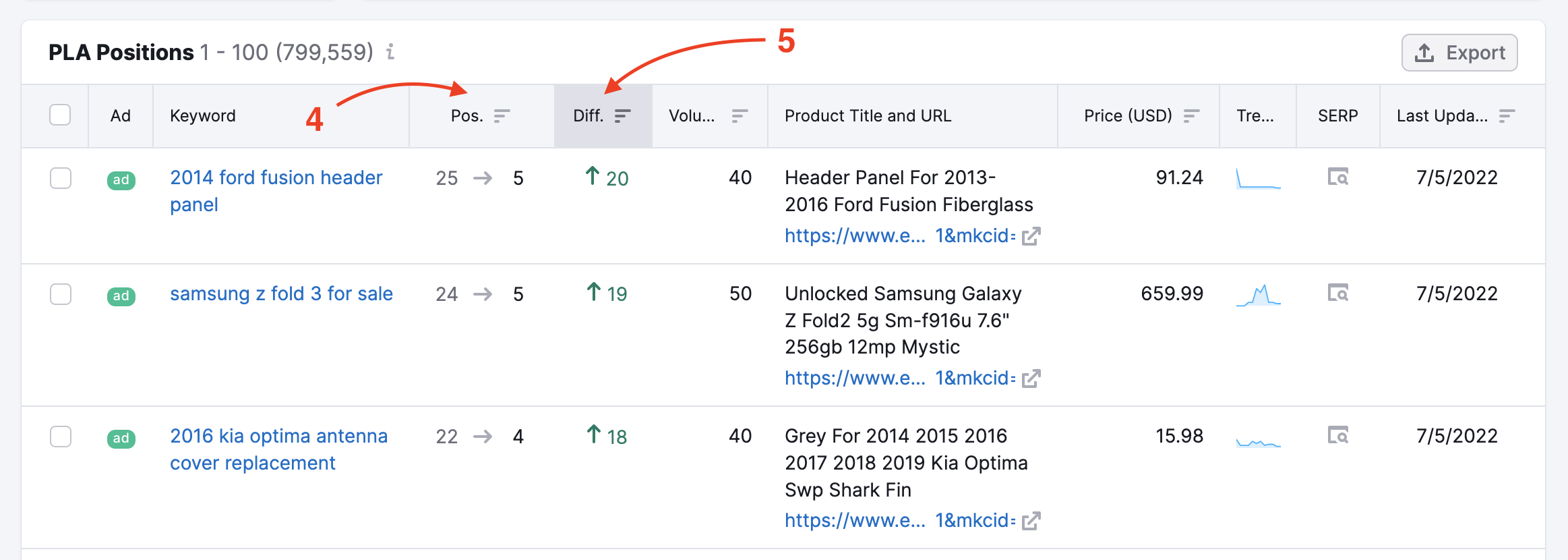The width and height of the screenshot is (1568, 560).
Task: Click the trend chart for samsung z fold row
Action: click(x=1258, y=296)
